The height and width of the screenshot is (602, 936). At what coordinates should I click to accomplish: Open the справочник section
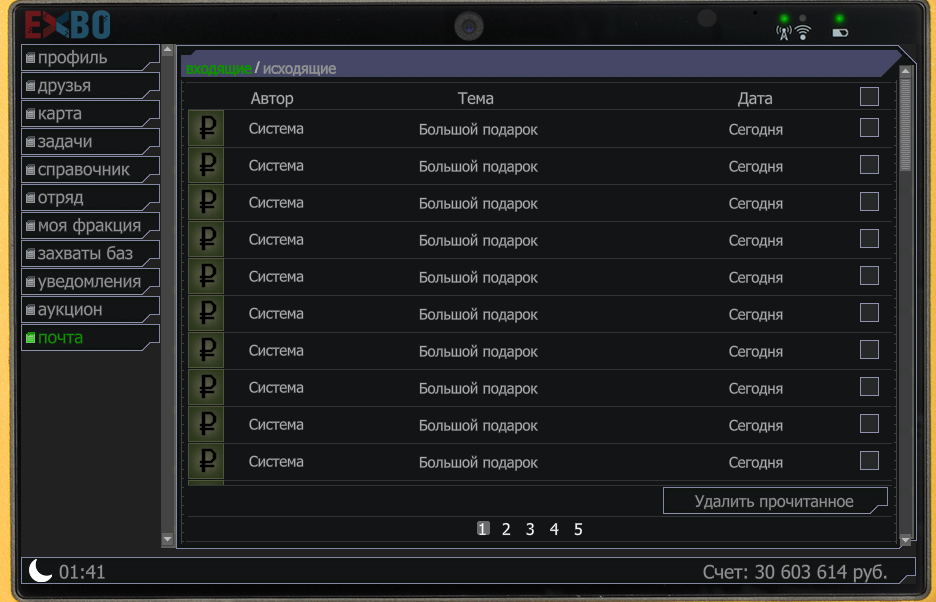[90, 170]
